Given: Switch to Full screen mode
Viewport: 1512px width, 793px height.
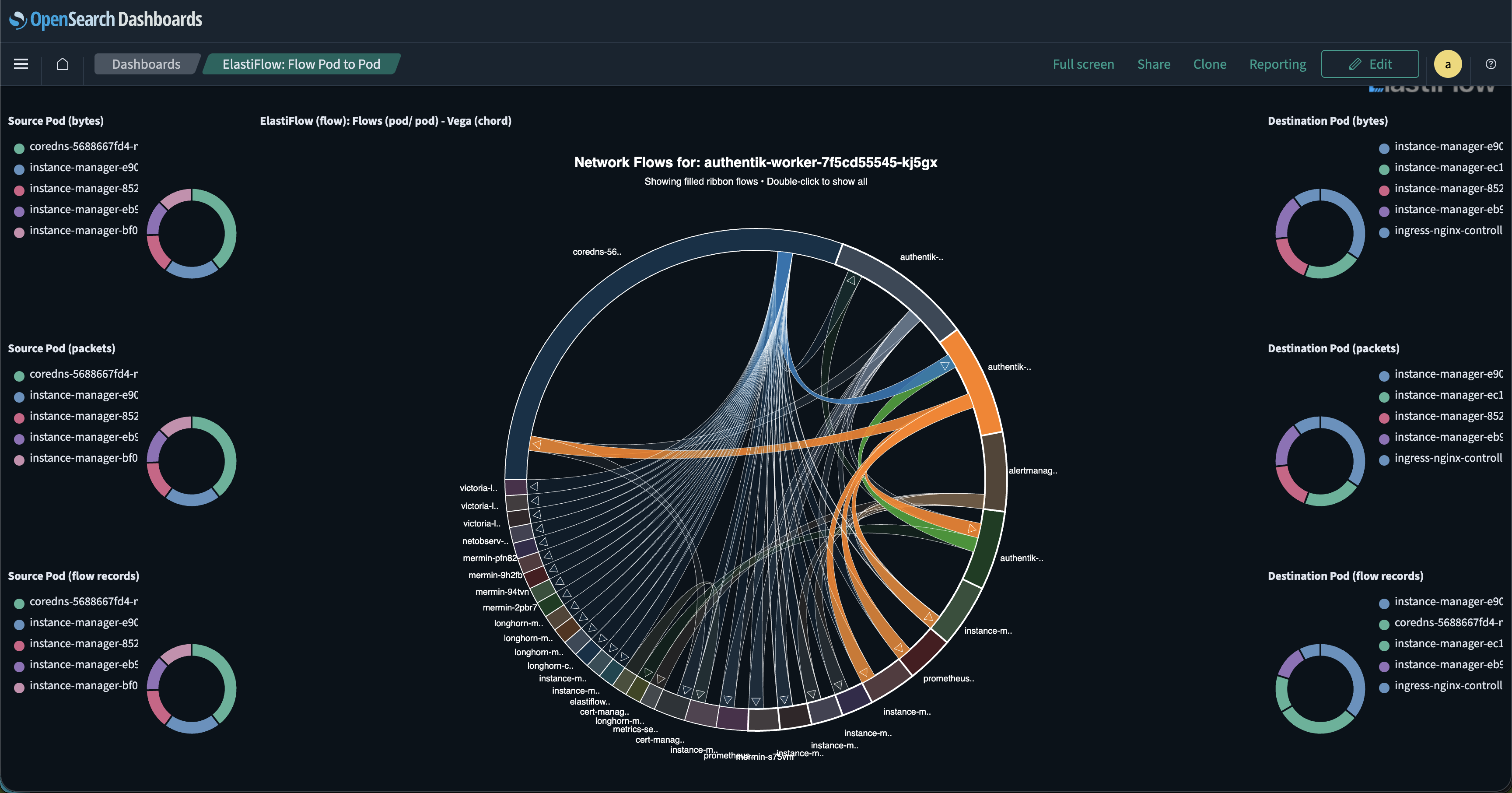Looking at the screenshot, I should 1083,63.
